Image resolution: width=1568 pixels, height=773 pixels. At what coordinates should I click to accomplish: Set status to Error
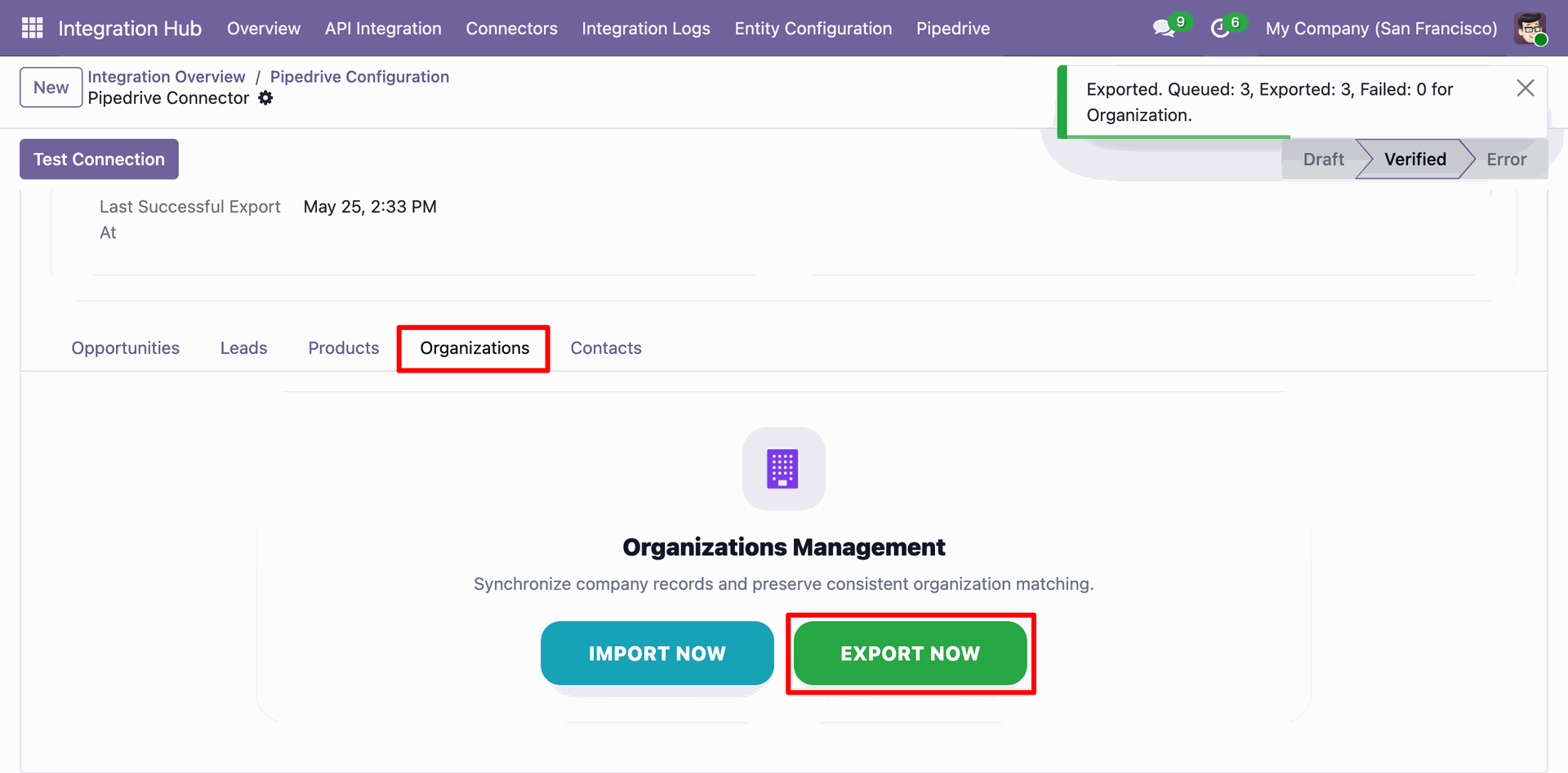coord(1507,159)
